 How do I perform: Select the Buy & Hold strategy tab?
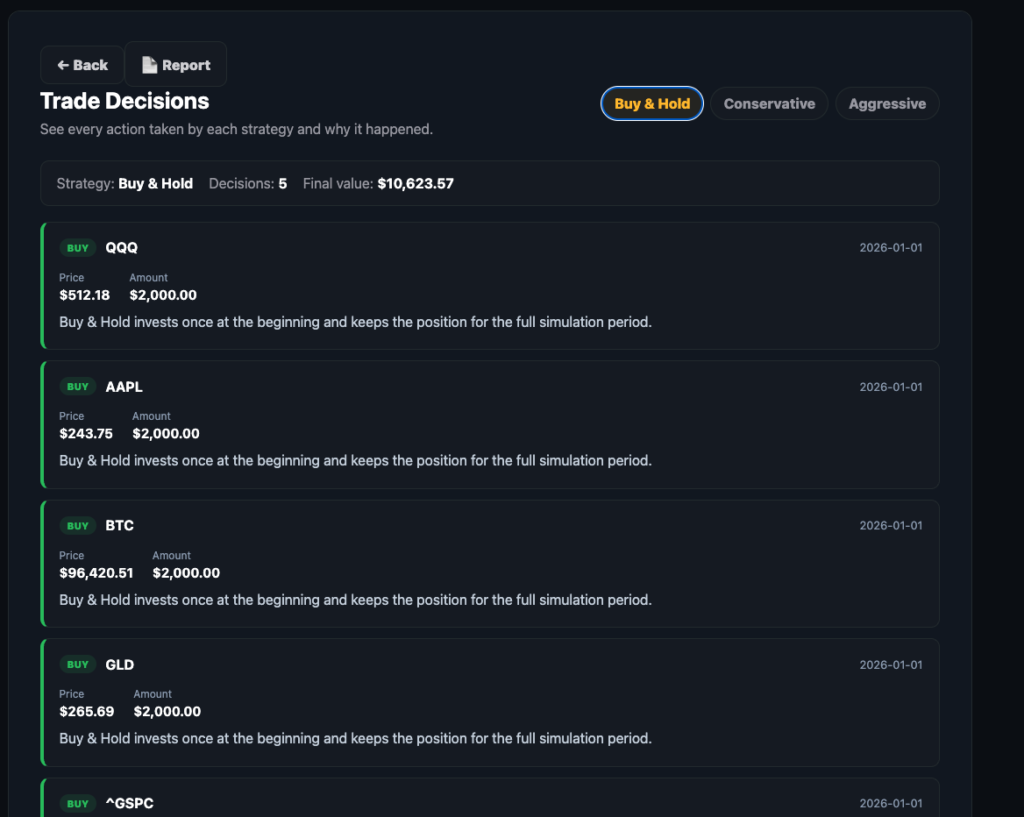click(x=652, y=104)
